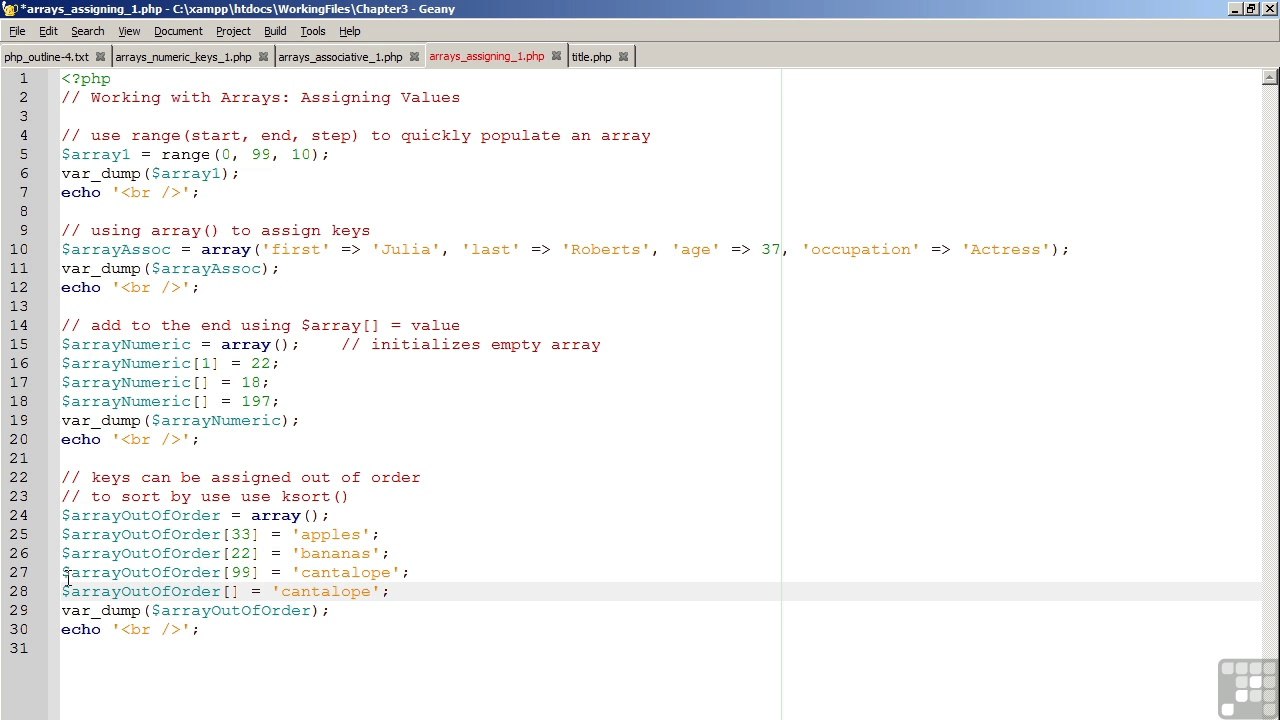Click the 'using array() to assign keys' comment
This screenshot has height=720, width=1280.
coord(216,230)
